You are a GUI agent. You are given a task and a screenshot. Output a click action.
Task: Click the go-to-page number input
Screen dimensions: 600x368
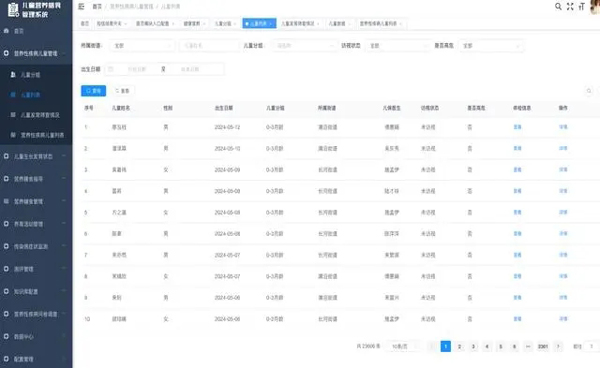tap(591, 346)
